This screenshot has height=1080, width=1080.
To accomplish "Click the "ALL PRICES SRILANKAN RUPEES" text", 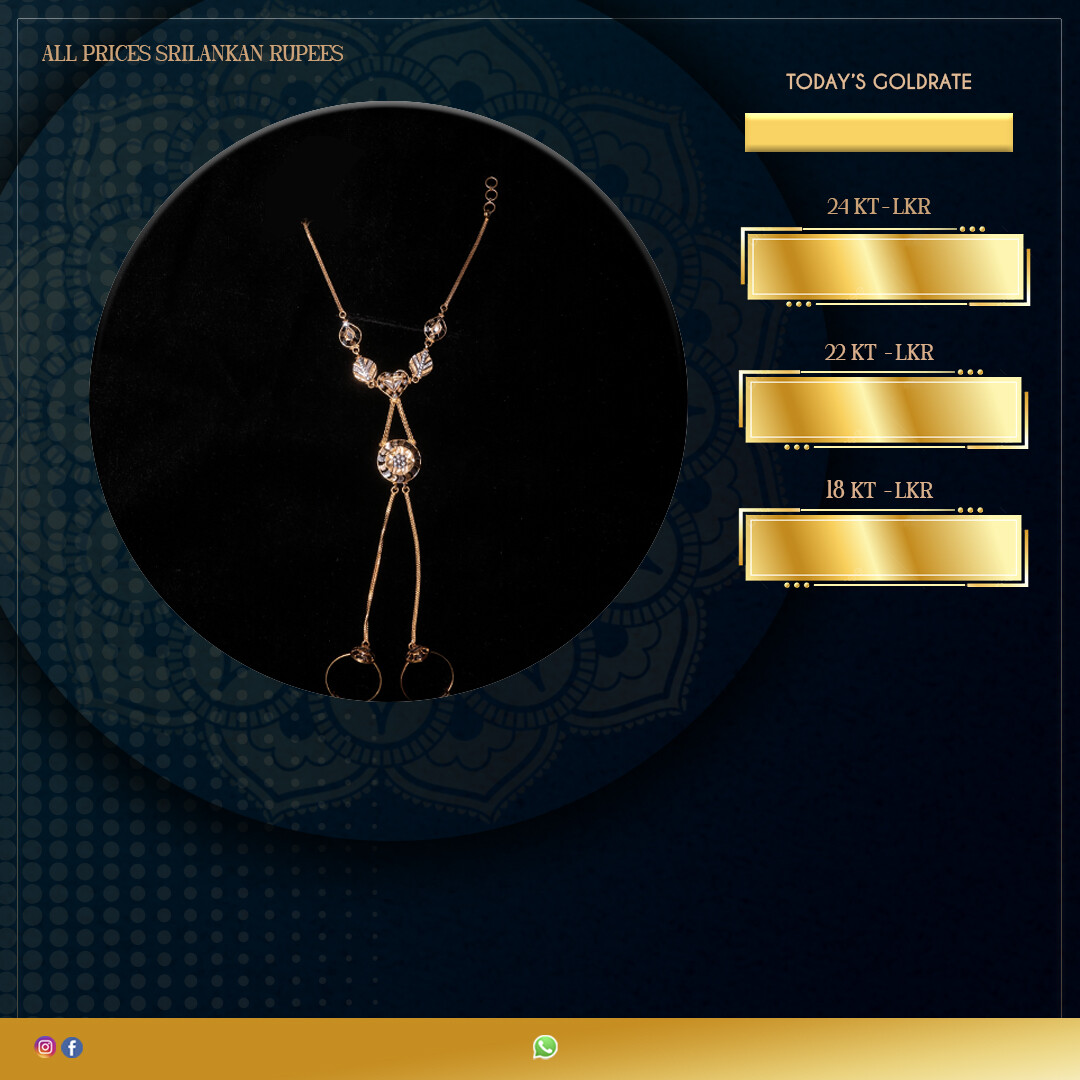I will pyautogui.click(x=193, y=54).
